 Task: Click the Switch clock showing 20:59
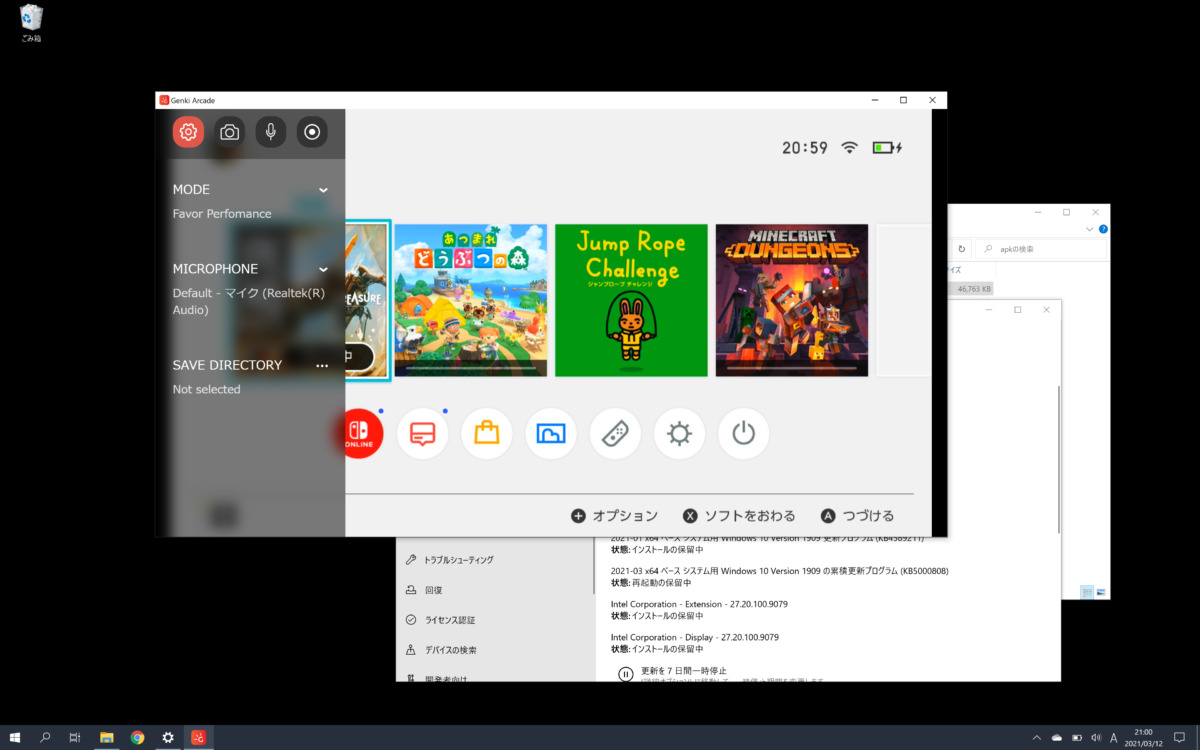coord(805,148)
